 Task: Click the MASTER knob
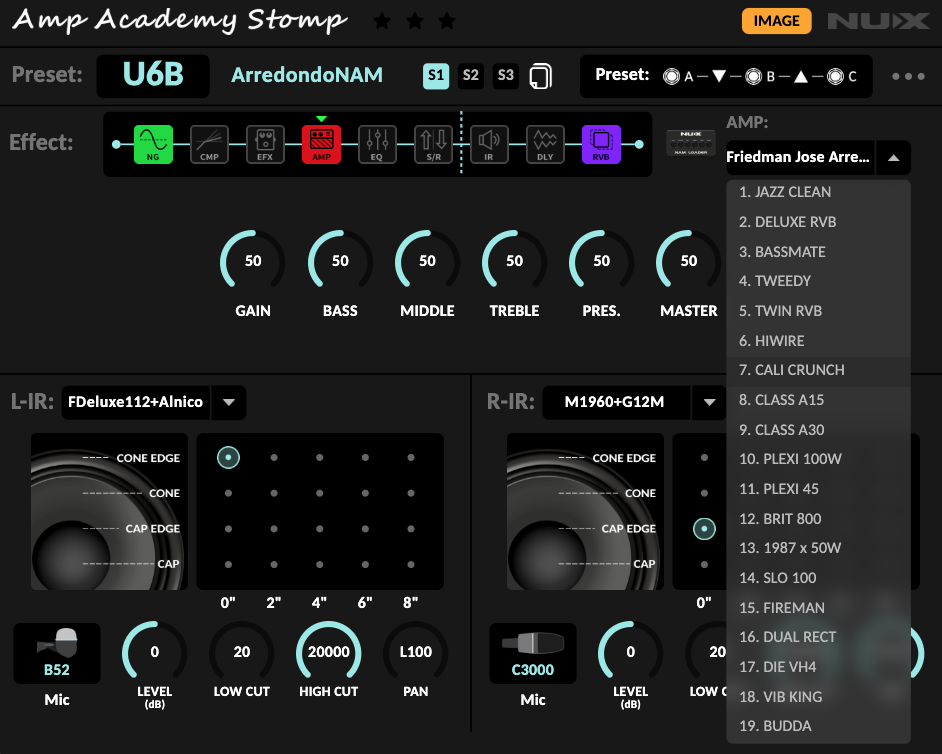click(x=688, y=261)
